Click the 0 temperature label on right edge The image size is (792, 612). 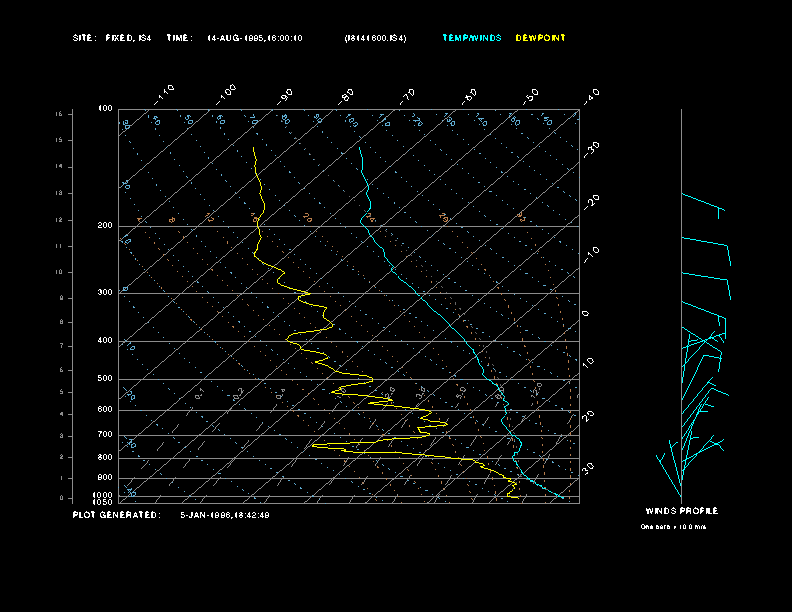point(585,314)
